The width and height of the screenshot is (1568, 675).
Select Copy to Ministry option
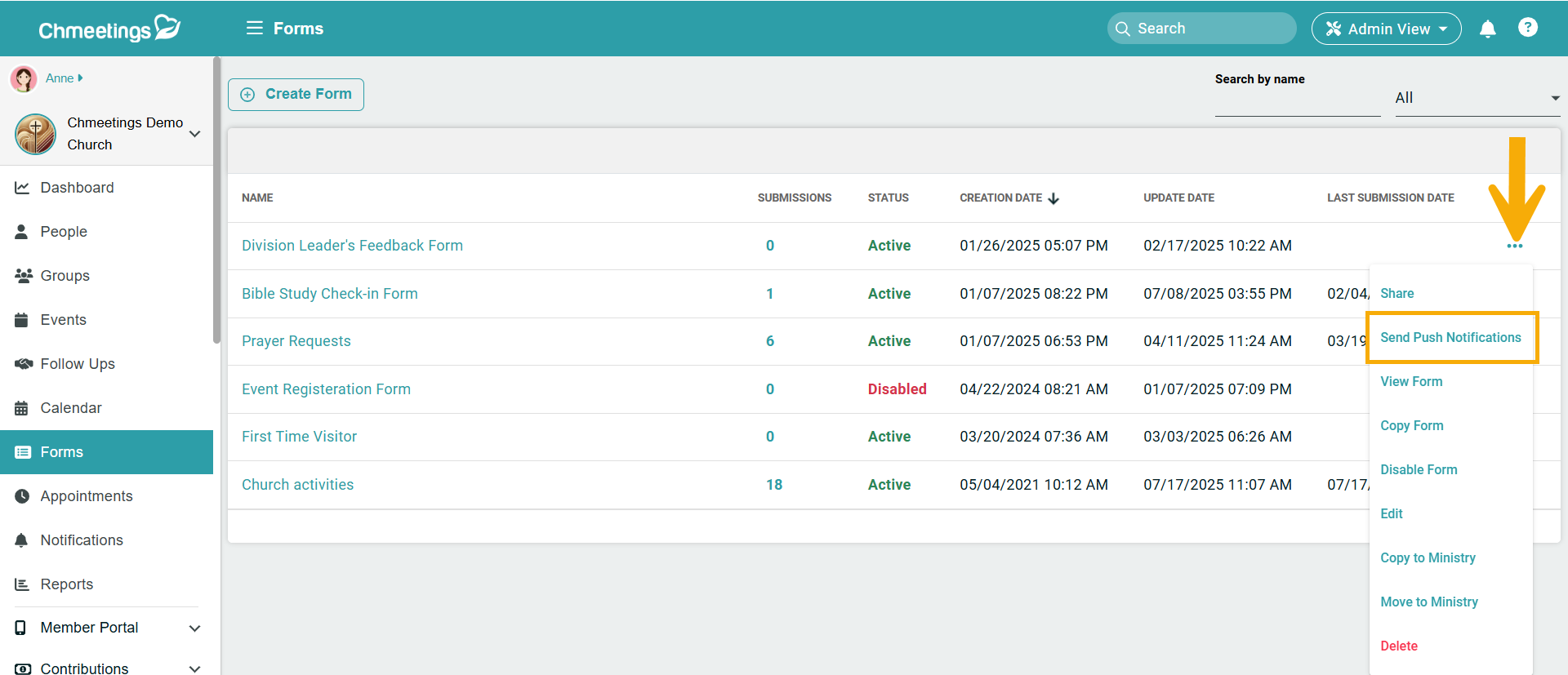[x=1428, y=557]
